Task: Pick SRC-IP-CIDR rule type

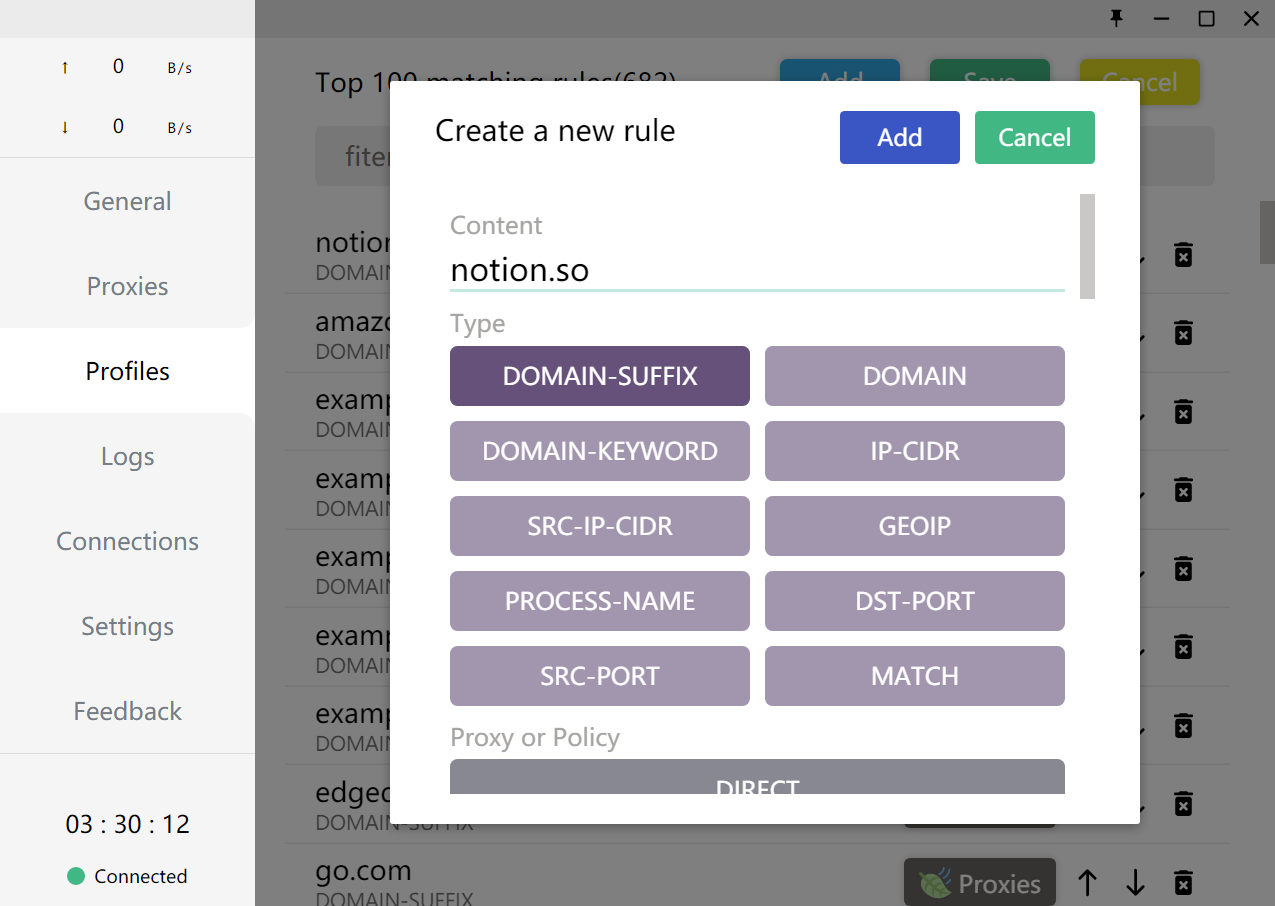Action: point(600,526)
